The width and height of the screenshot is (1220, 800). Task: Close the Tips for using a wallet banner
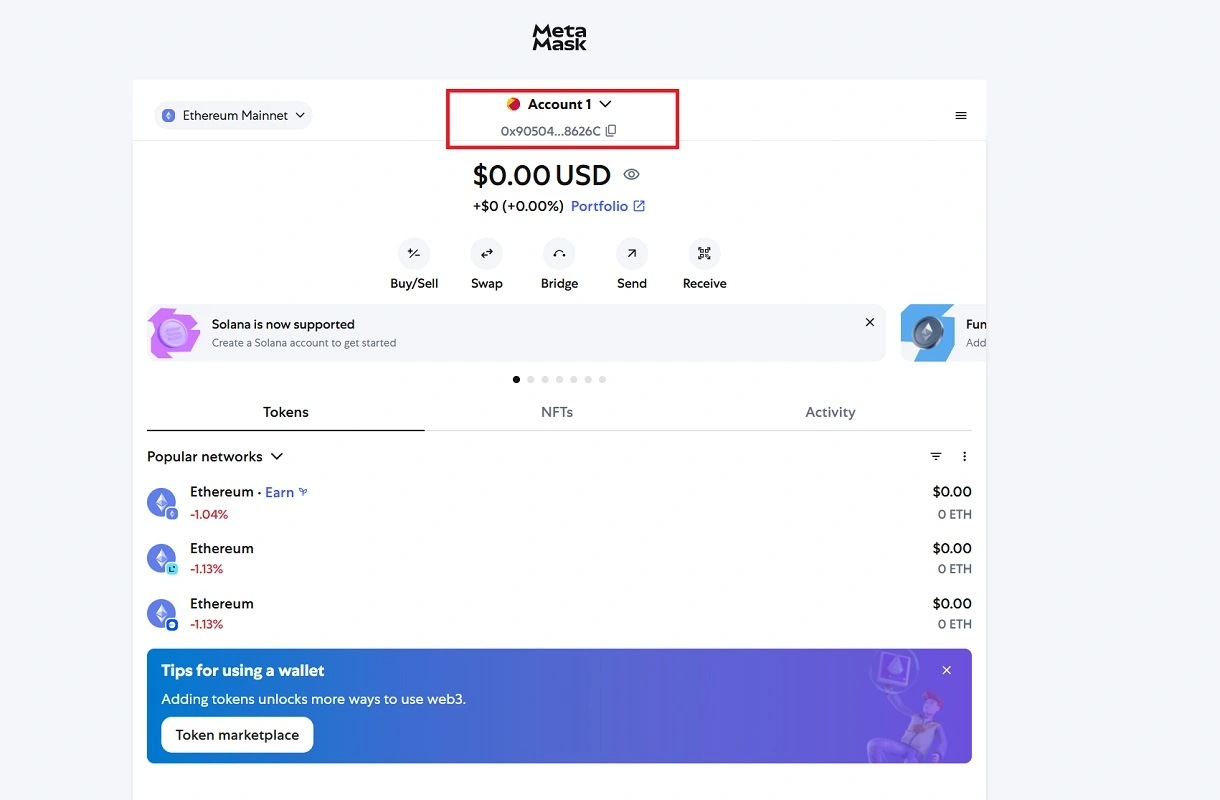(x=947, y=670)
